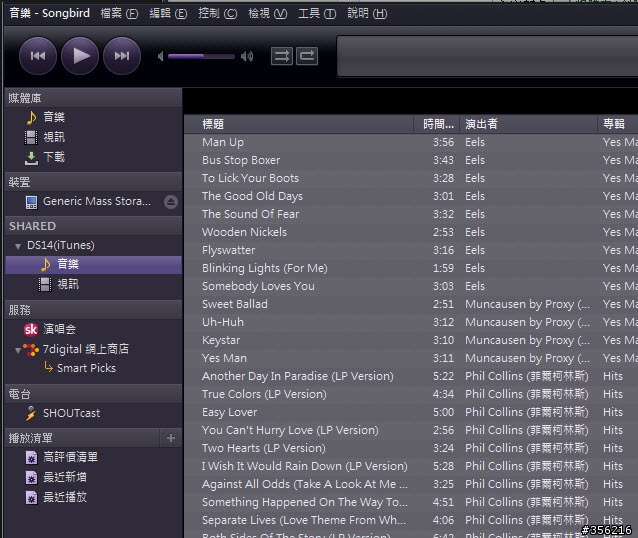This screenshot has width=638, height=538.
Task: Open the 工具 (T) menu
Action: (317, 13)
